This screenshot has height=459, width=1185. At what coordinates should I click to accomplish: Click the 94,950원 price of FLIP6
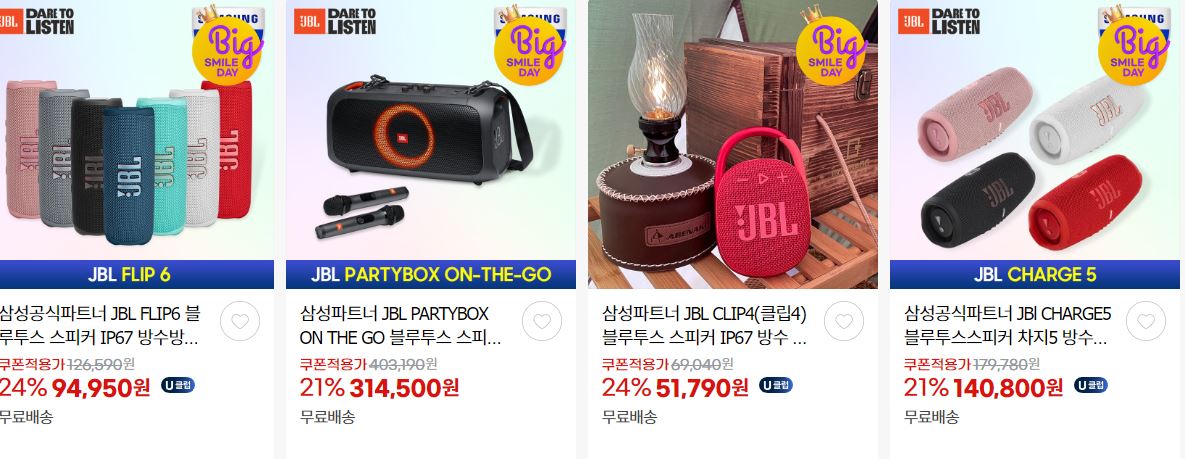[x=101, y=388]
